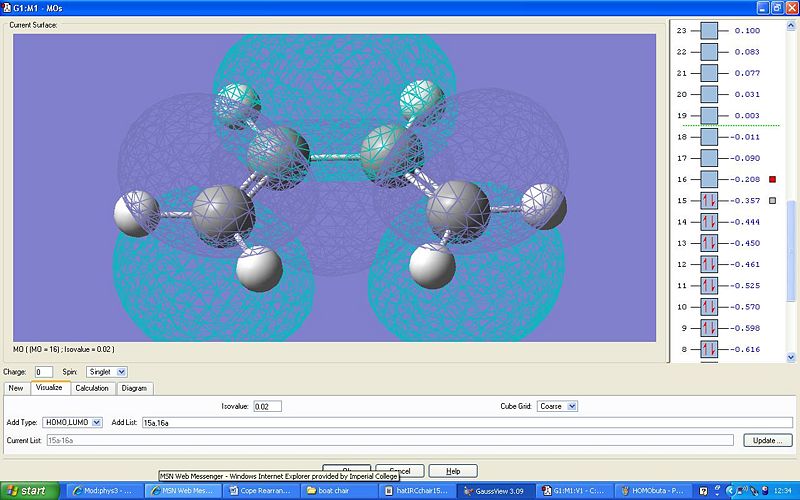Click occupied orbital 8 box

pos(709,349)
